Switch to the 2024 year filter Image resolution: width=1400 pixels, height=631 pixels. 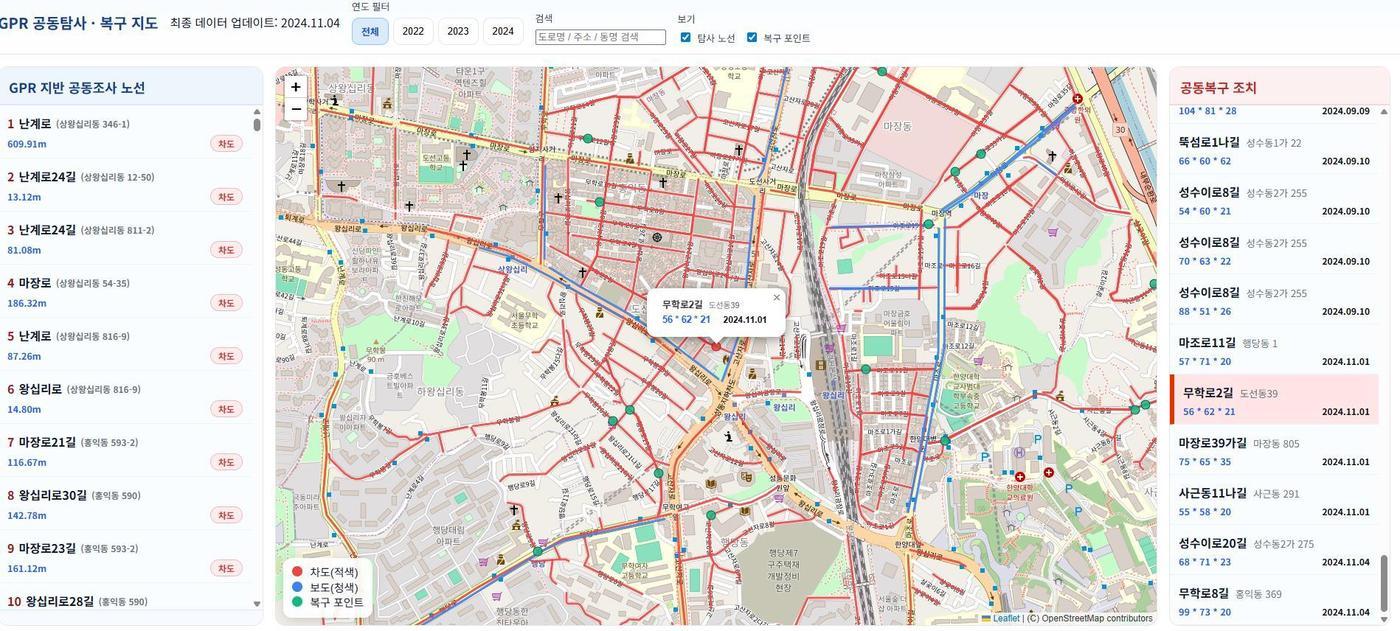point(503,30)
